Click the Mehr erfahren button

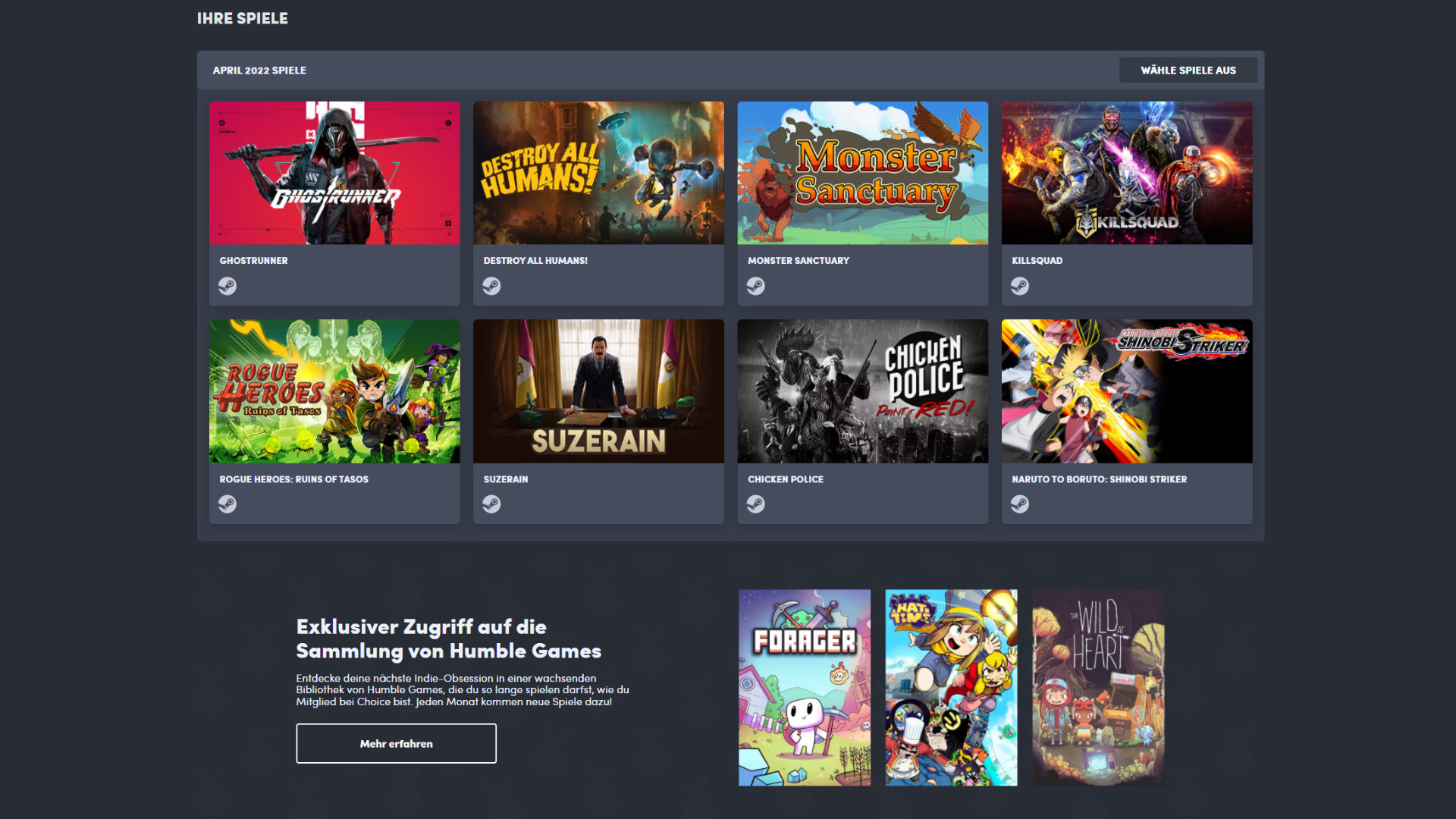[396, 744]
